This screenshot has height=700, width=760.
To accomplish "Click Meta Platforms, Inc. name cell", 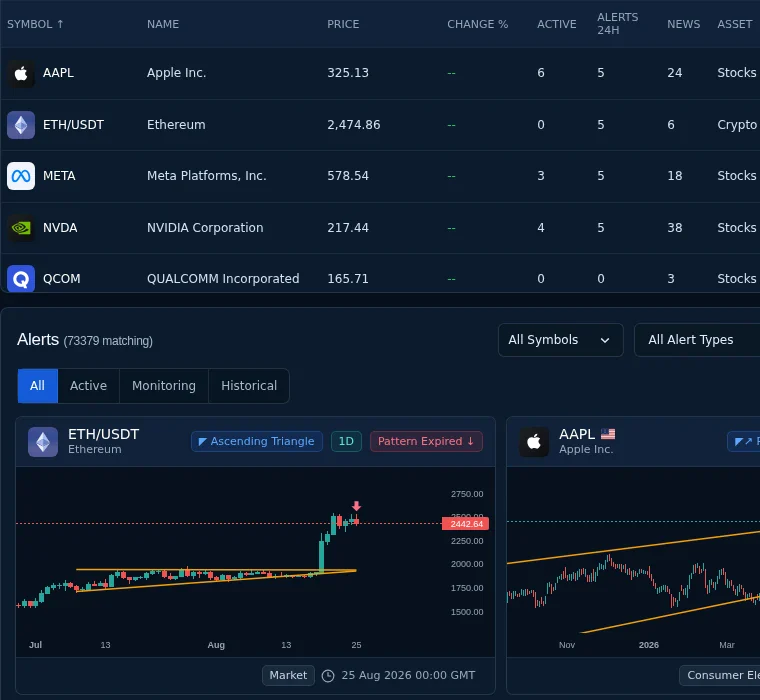I will [206, 176].
